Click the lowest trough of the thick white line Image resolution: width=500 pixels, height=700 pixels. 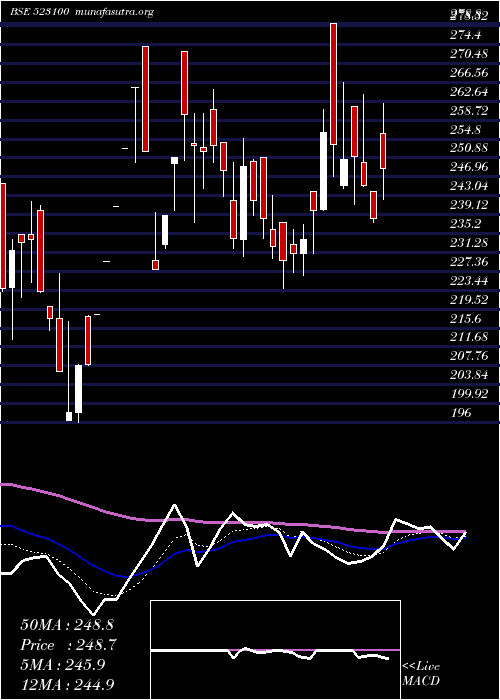[93, 614]
